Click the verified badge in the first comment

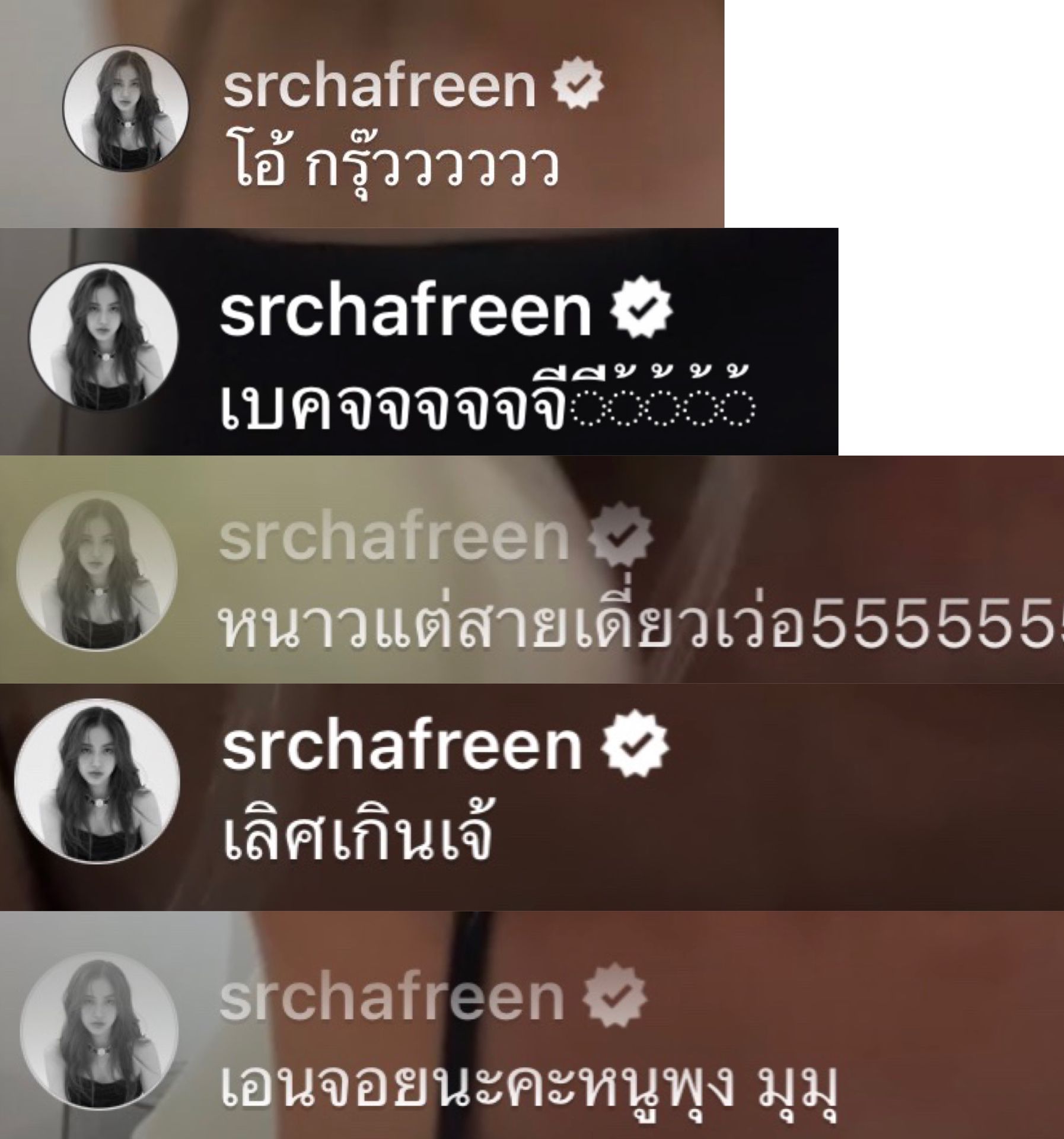(x=577, y=87)
